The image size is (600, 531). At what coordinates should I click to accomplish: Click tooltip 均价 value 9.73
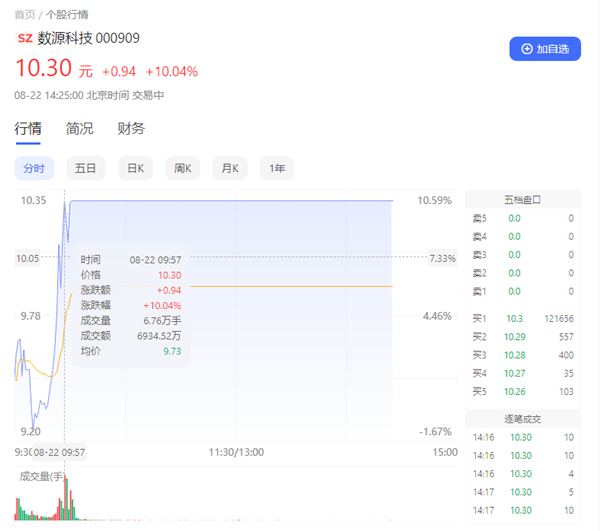tap(172, 351)
